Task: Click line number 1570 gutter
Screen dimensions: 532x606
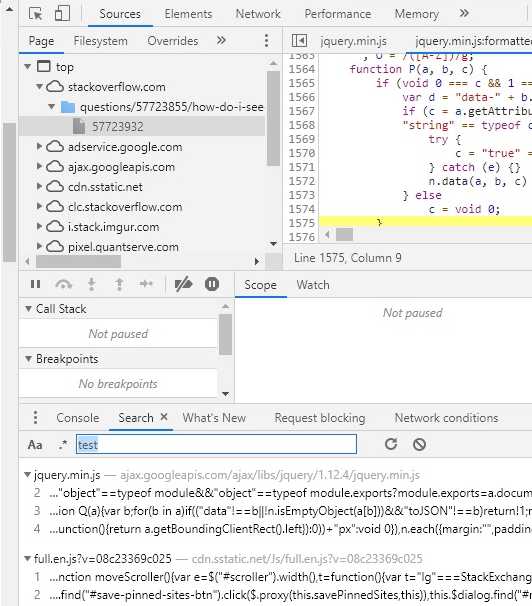Action: 302,153
